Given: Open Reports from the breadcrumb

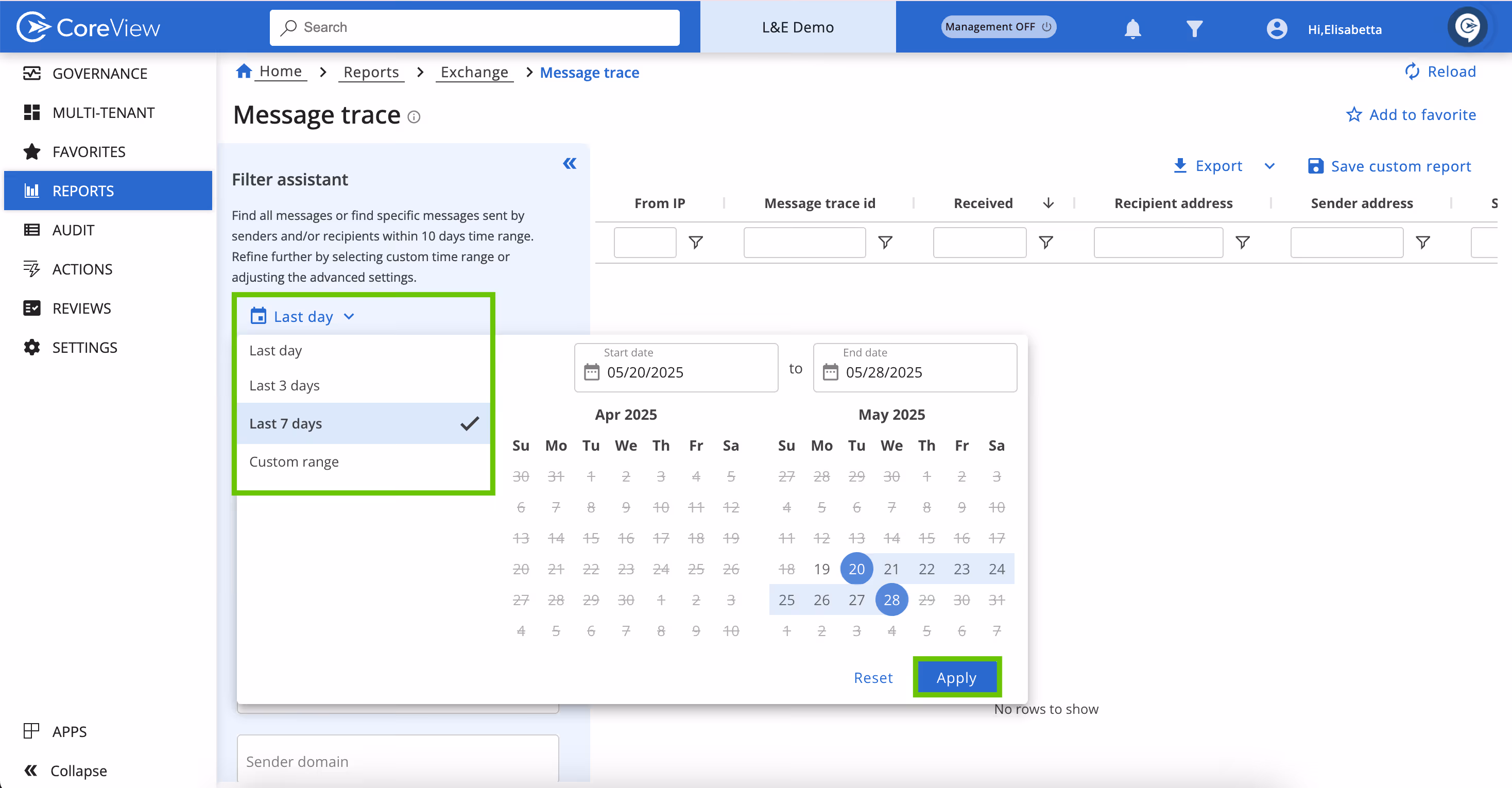Looking at the screenshot, I should click(x=371, y=72).
